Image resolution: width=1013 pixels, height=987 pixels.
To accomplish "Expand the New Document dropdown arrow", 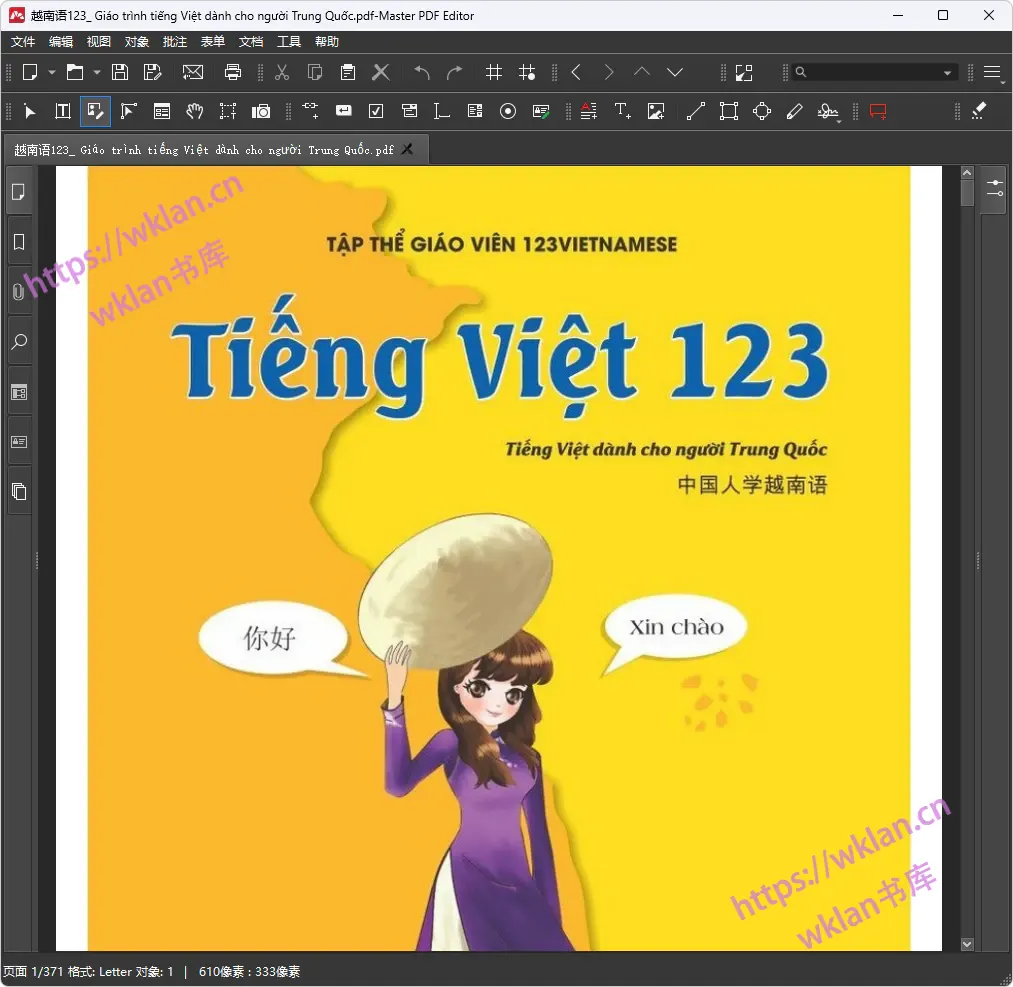I will click(x=52, y=72).
